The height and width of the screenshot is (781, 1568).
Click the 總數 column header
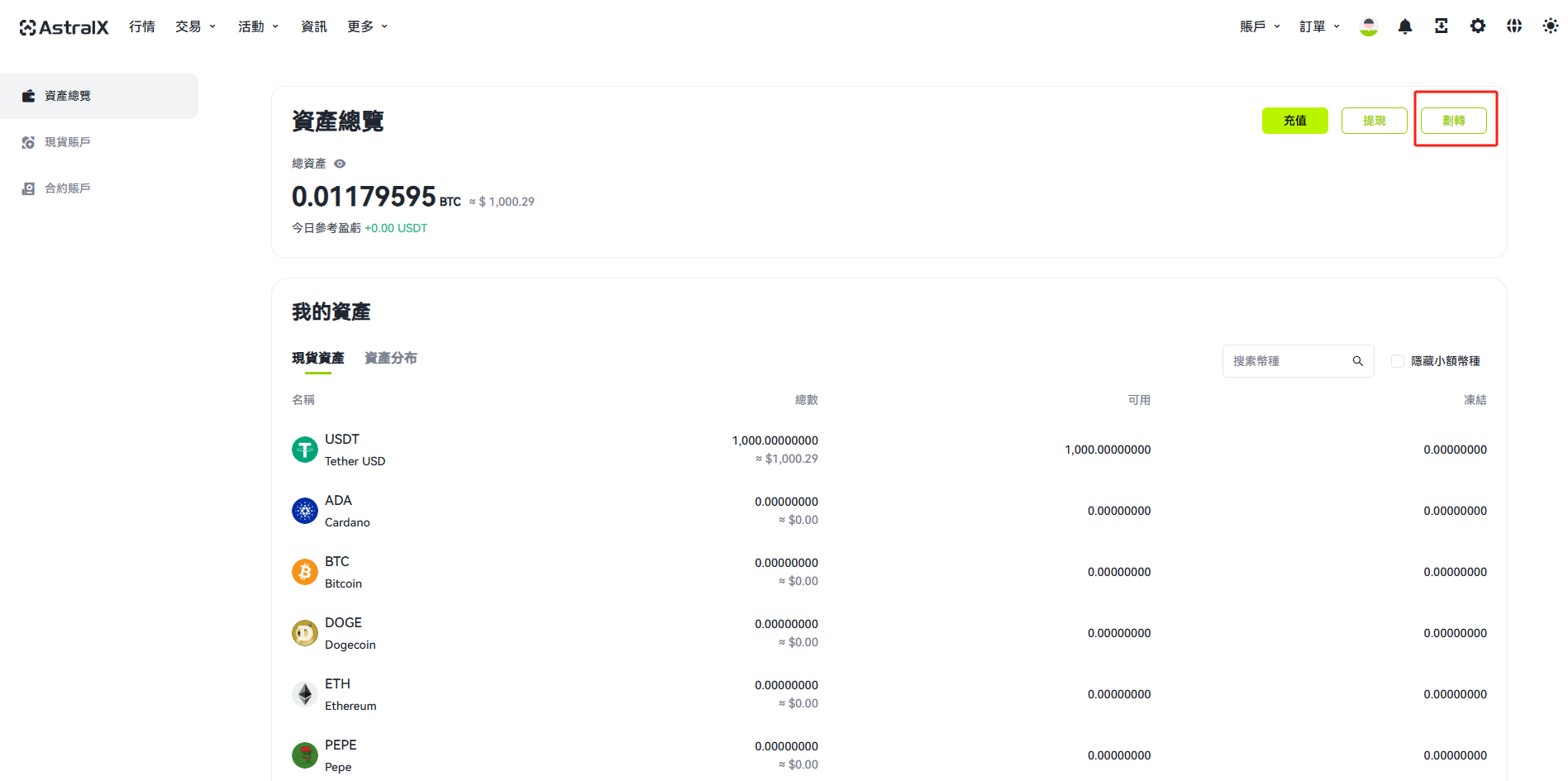pos(807,400)
